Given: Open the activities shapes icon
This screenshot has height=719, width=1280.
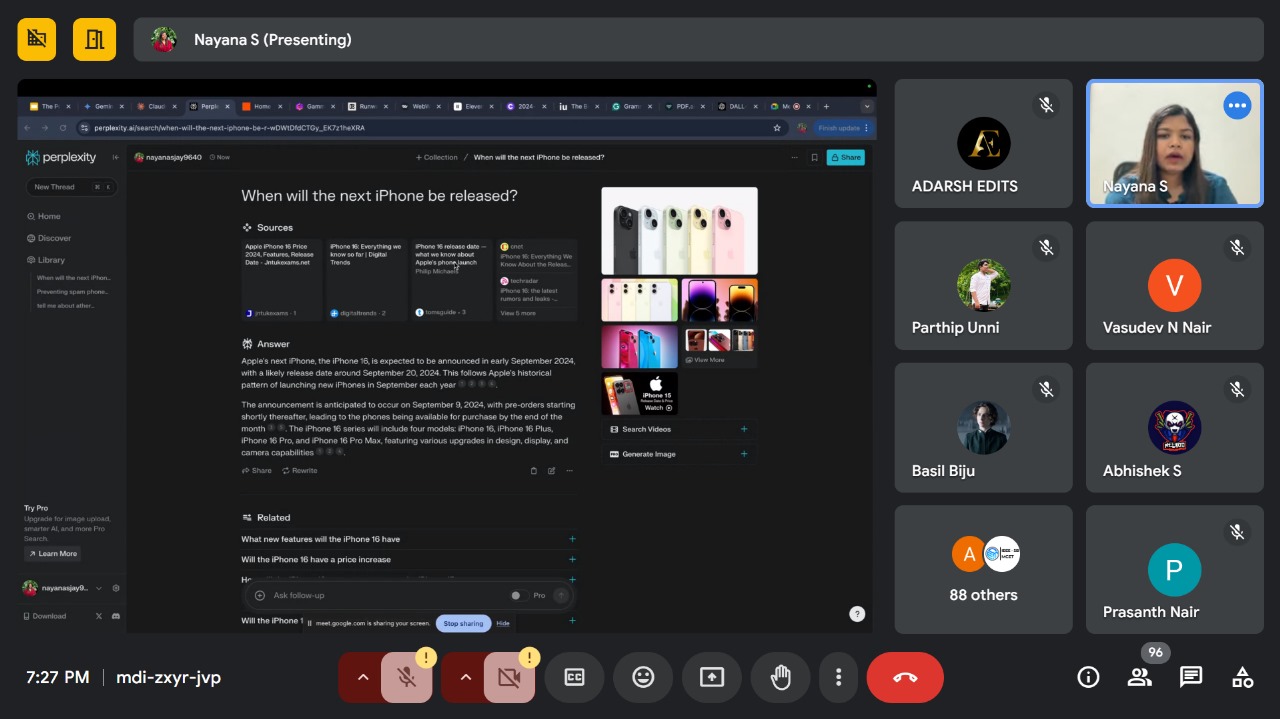Looking at the screenshot, I should click(1242, 677).
